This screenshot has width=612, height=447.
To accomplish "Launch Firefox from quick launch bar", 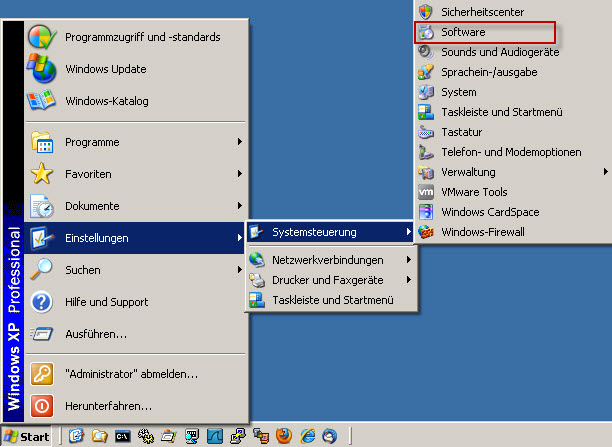I will (284, 436).
